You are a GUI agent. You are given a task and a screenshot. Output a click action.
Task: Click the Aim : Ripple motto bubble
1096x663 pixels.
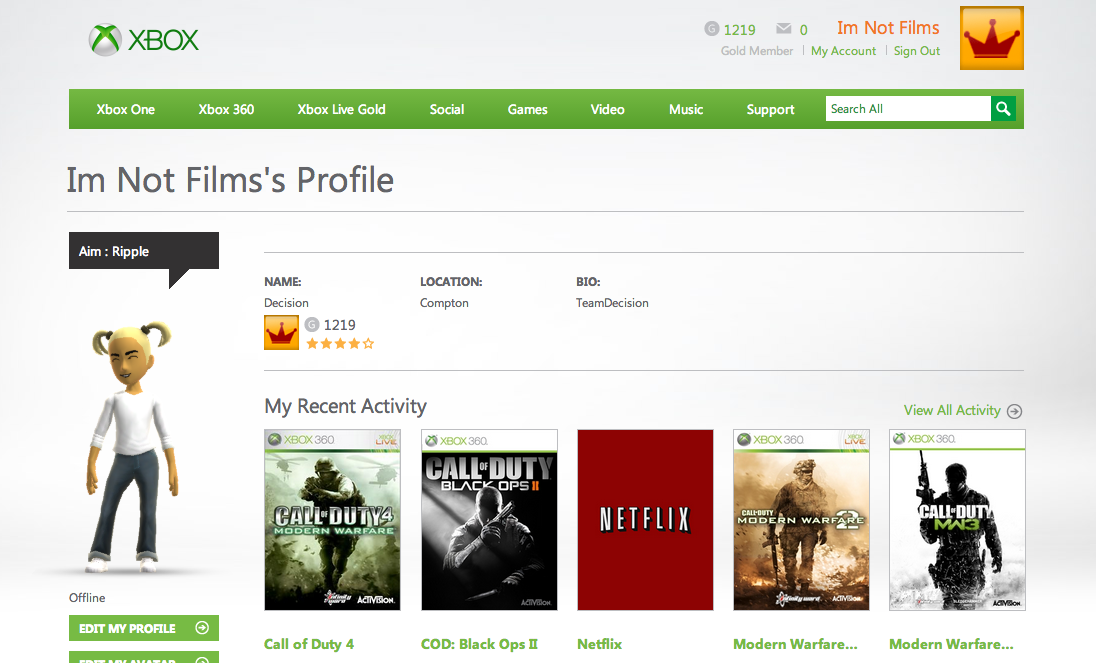[x=144, y=251]
